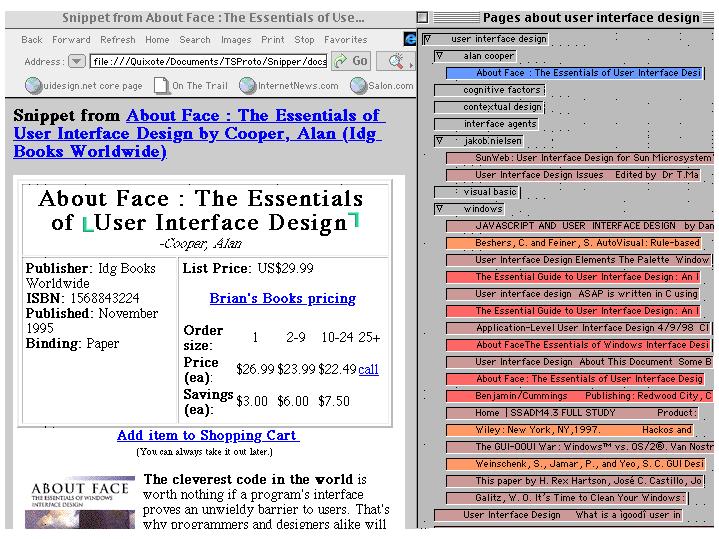Screen dimensions: 719x539
Task: Select 'About FaceThe Essentials of Windows Interface' row
Action: [578, 345]
